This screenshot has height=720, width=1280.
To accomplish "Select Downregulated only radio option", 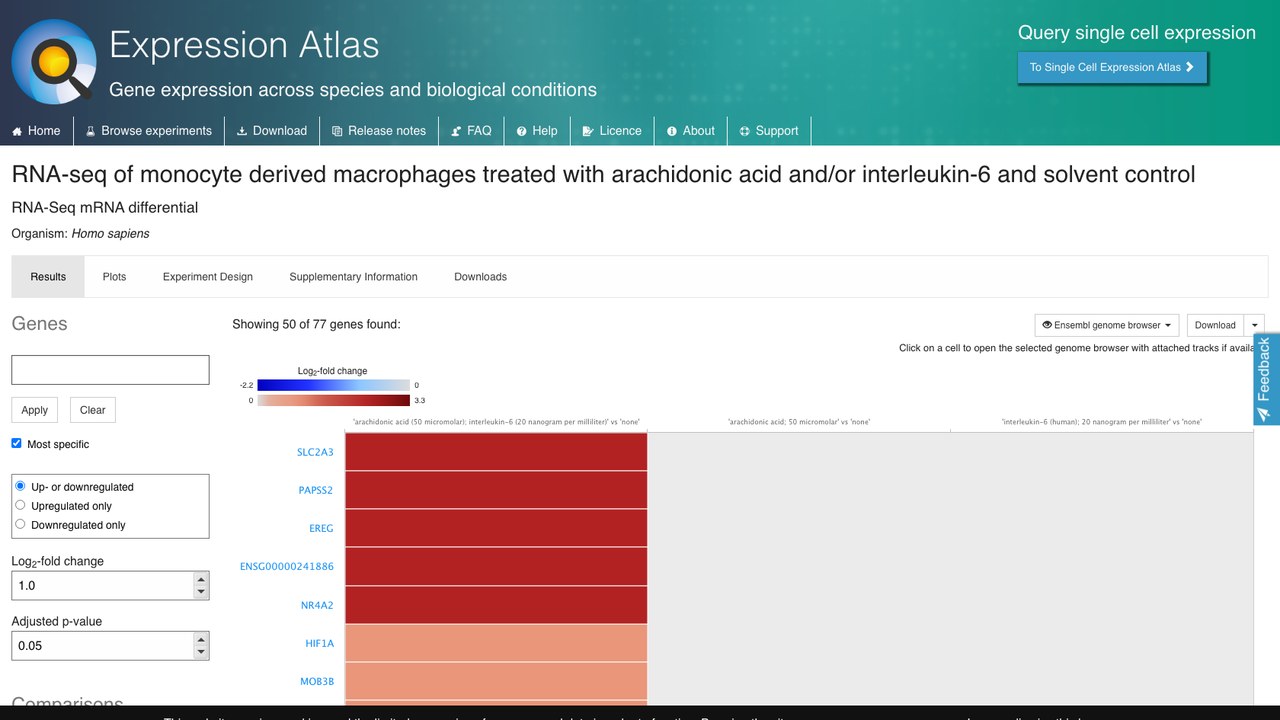I will coord(20,524).
